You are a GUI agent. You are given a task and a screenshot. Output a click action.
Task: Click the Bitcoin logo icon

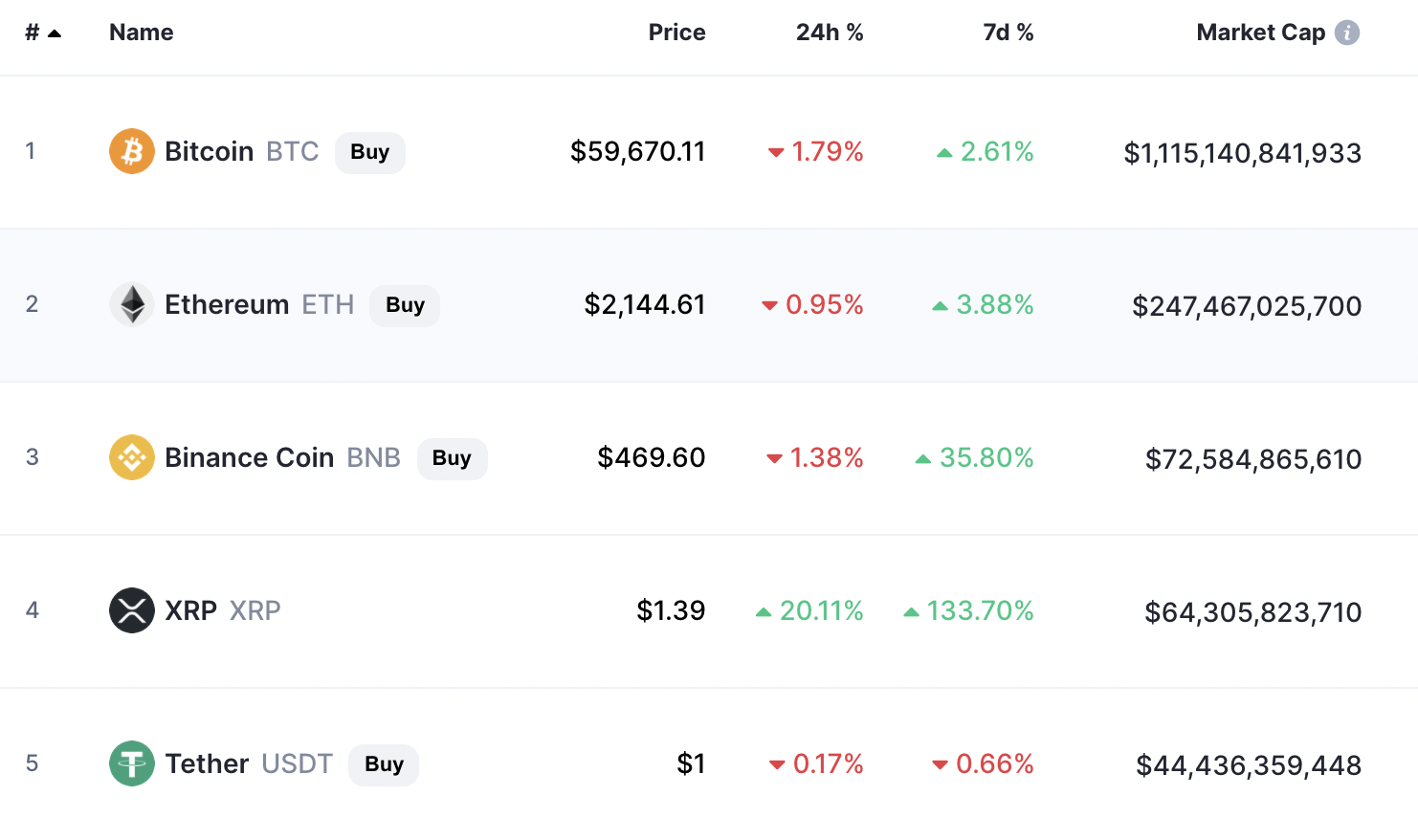[132, 151]
